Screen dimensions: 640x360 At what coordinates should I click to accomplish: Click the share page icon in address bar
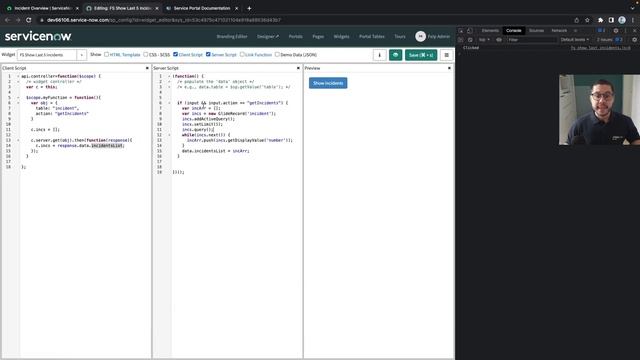(576, 20)
